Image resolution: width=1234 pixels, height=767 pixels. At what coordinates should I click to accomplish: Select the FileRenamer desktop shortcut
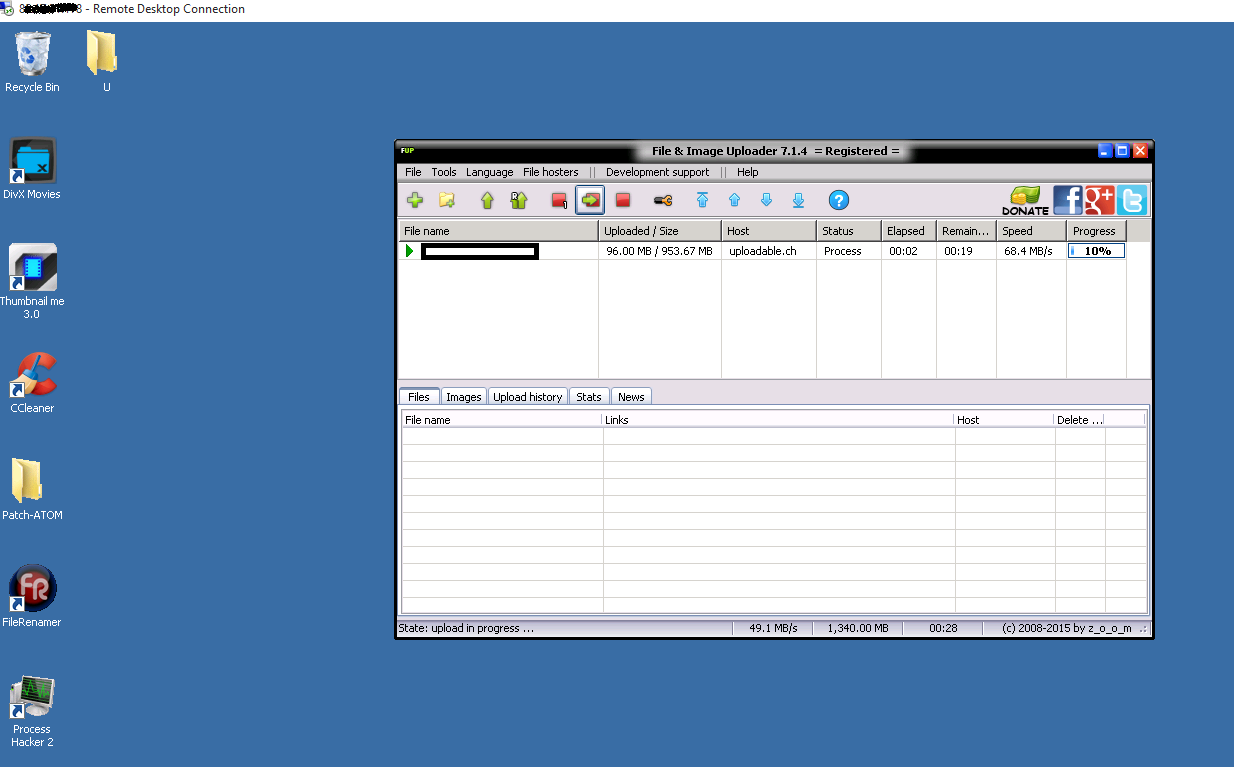point(32,597)
